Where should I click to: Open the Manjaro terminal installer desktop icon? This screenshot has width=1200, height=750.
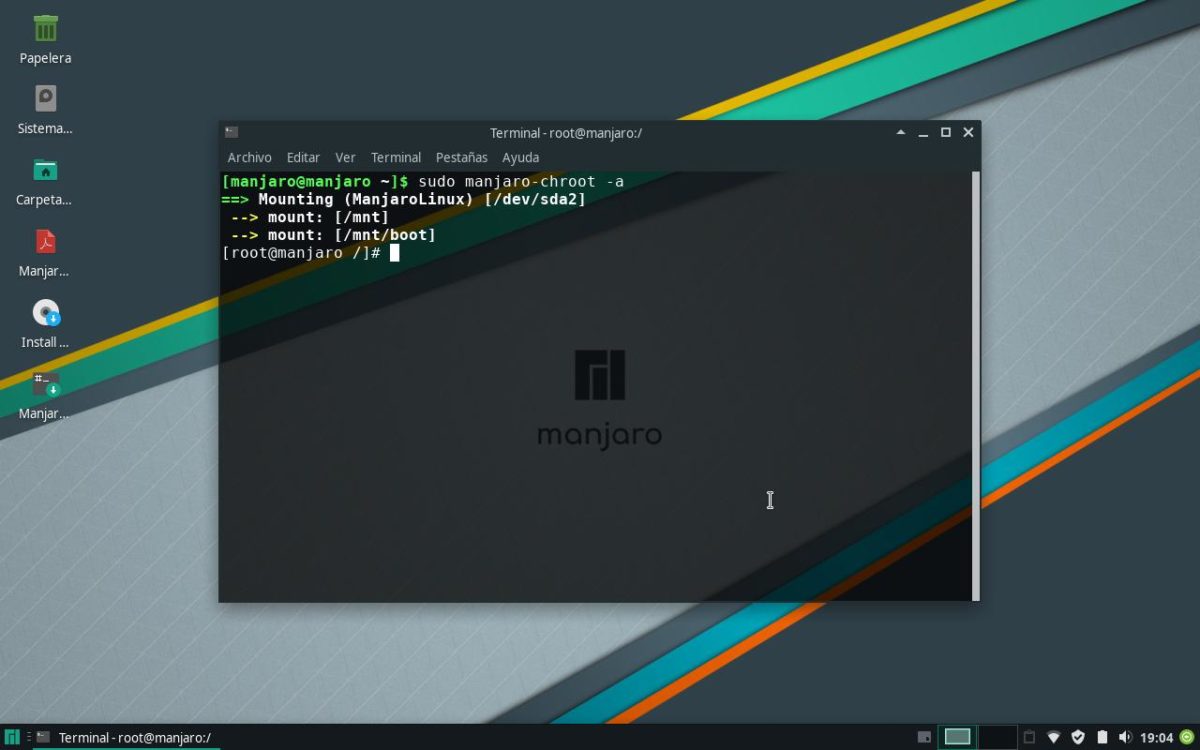[46, 384]
